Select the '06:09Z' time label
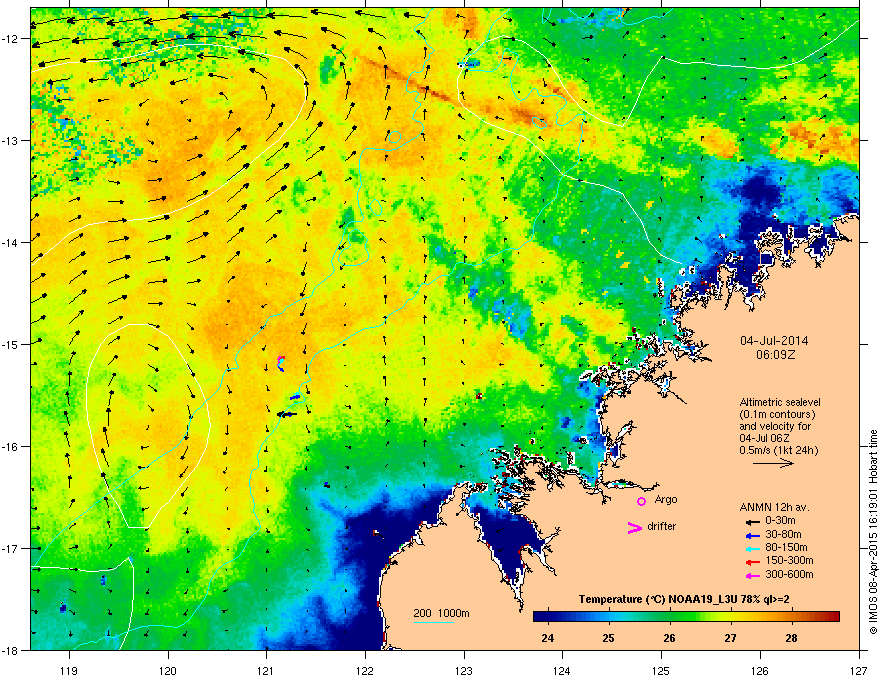Screen dimensions: 880x680 click(775, 355)
